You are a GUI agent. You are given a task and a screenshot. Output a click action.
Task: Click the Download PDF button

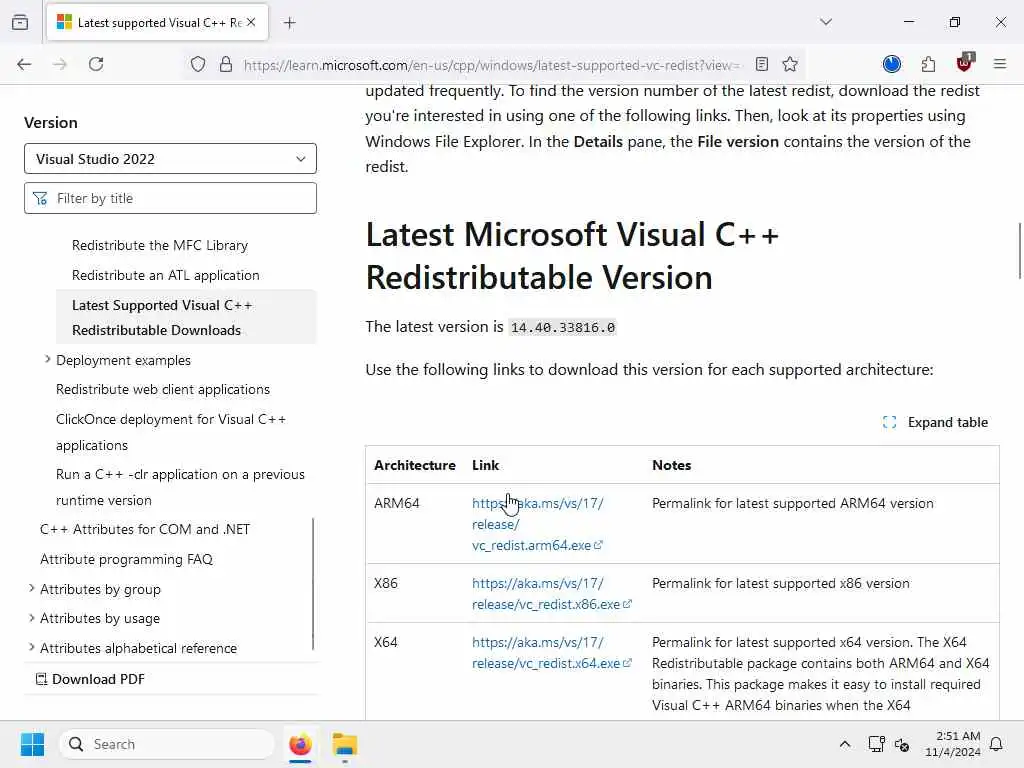[90, 679]
